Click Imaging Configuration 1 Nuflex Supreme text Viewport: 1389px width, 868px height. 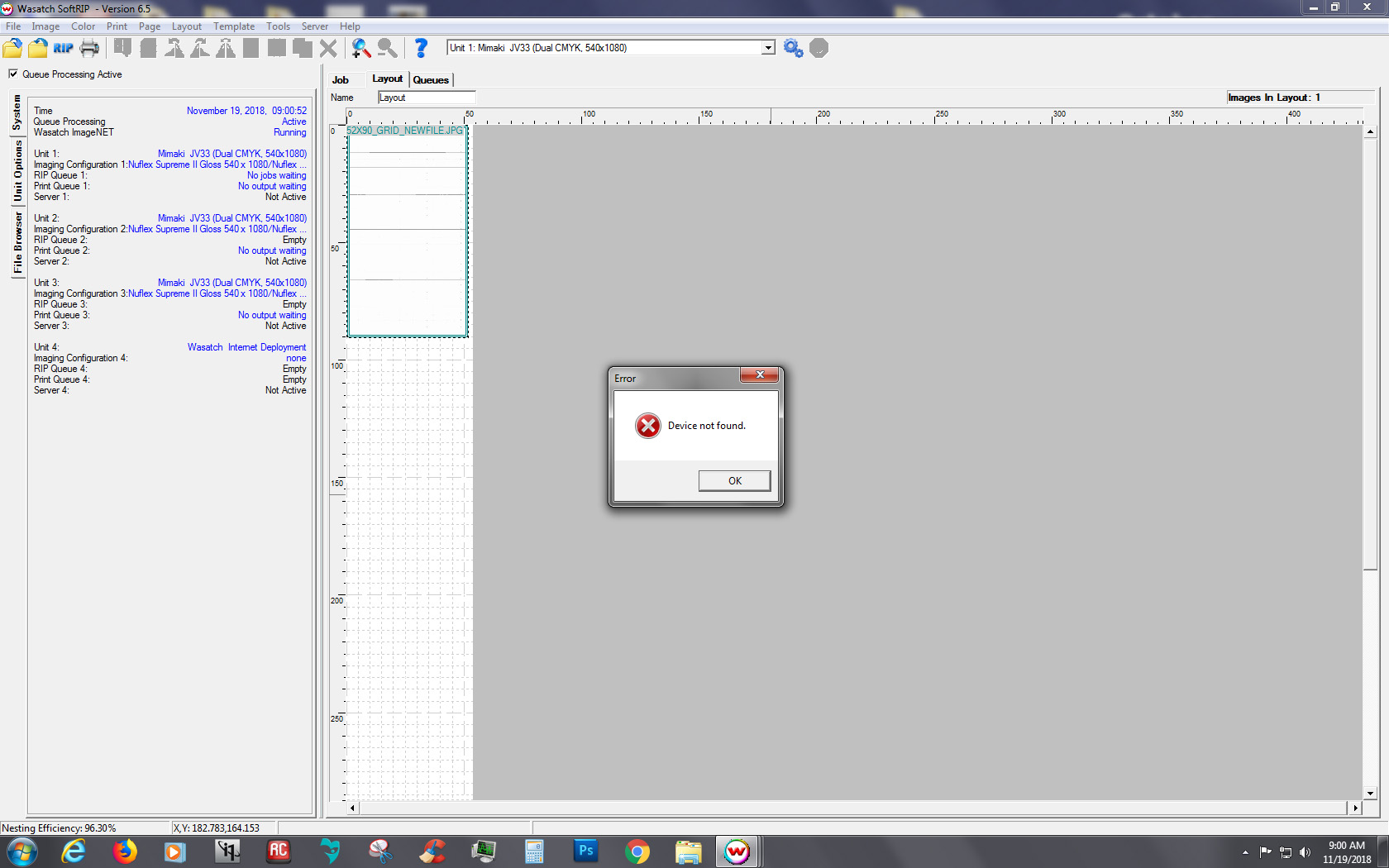217,165
